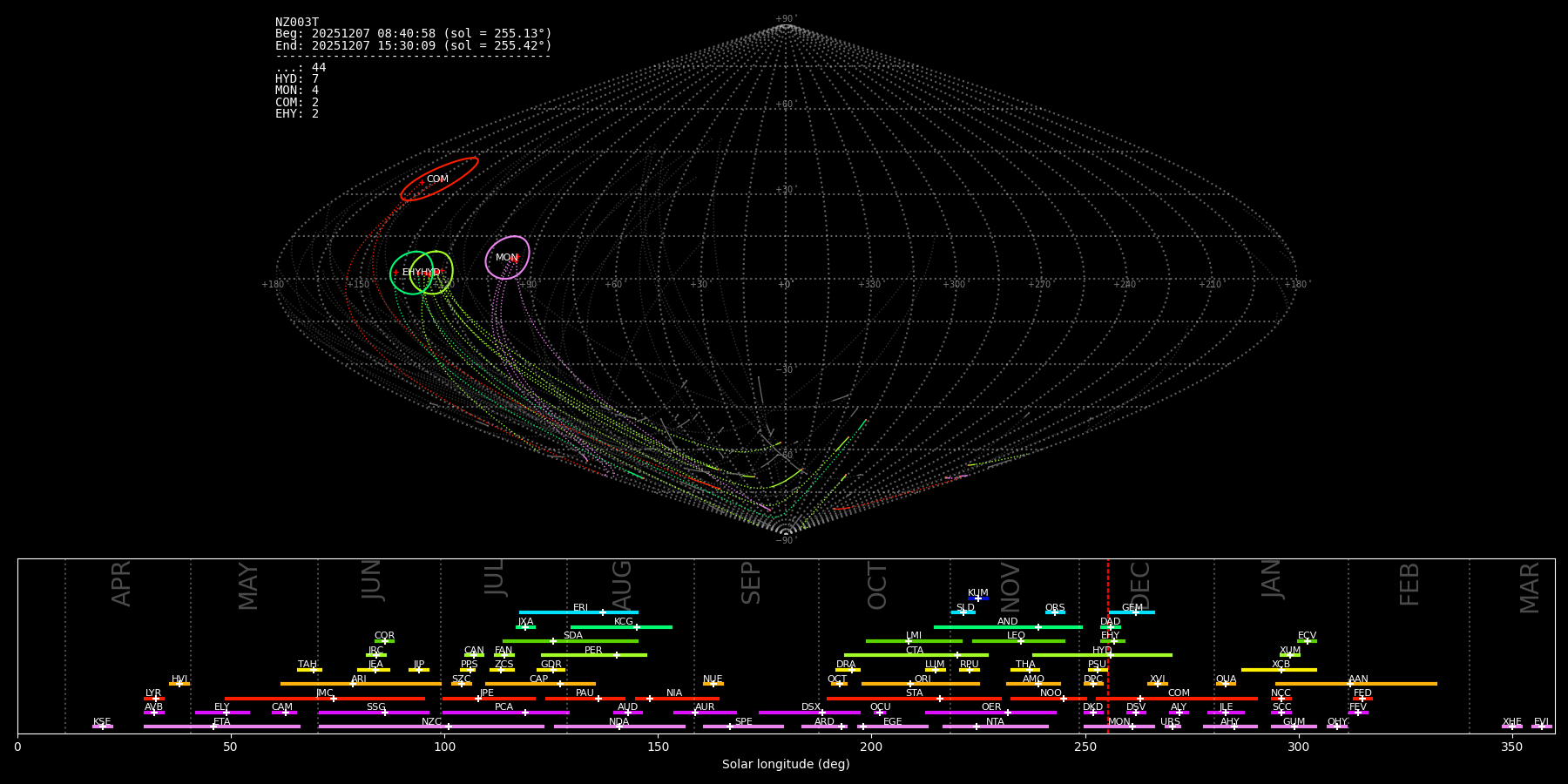
Task: Click the ECV shower bar in the timeline
Action: [1307, 641]
